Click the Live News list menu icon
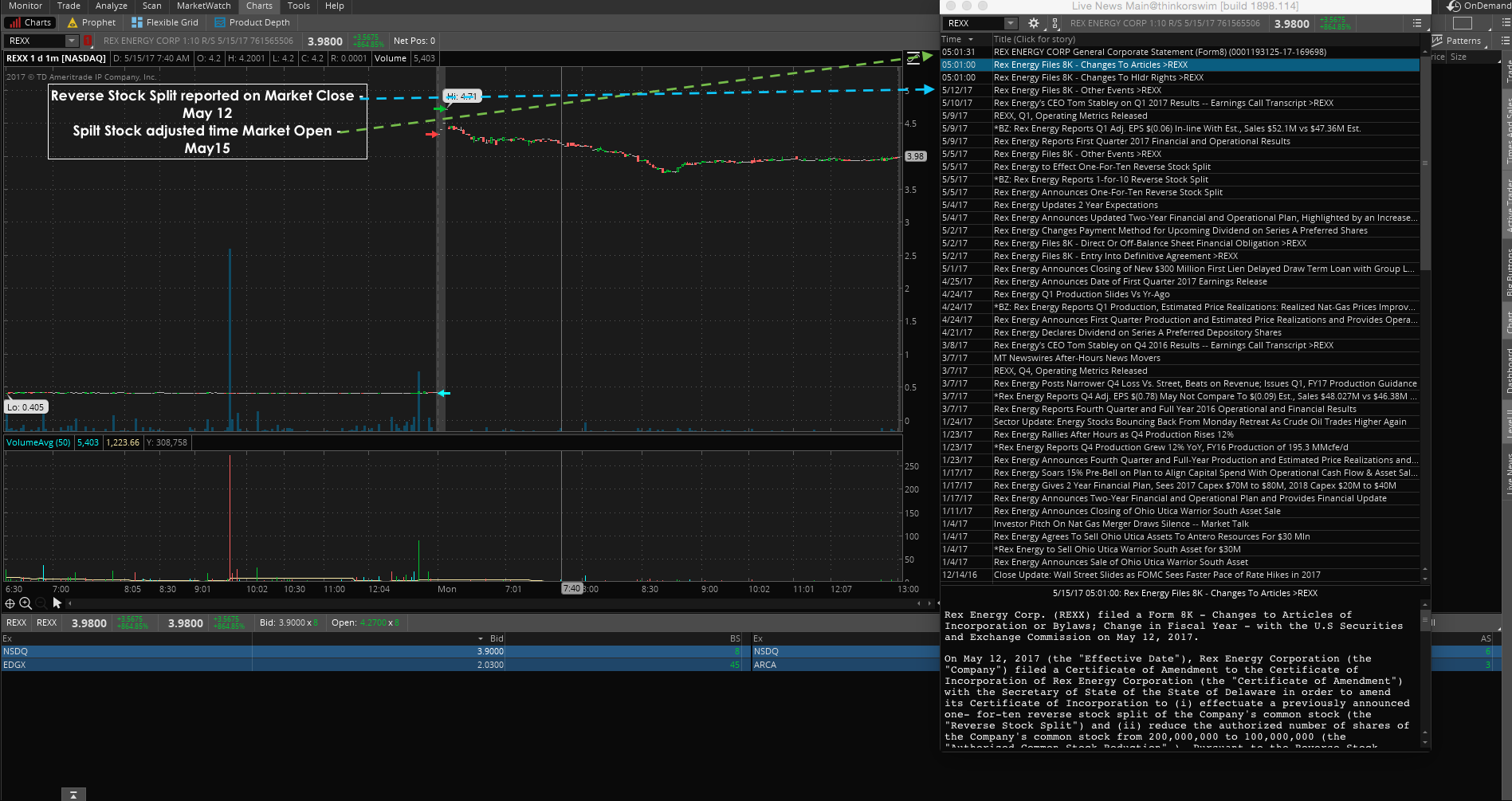The width and height of the screenshot is (1512, 801). coord(1416,24)
